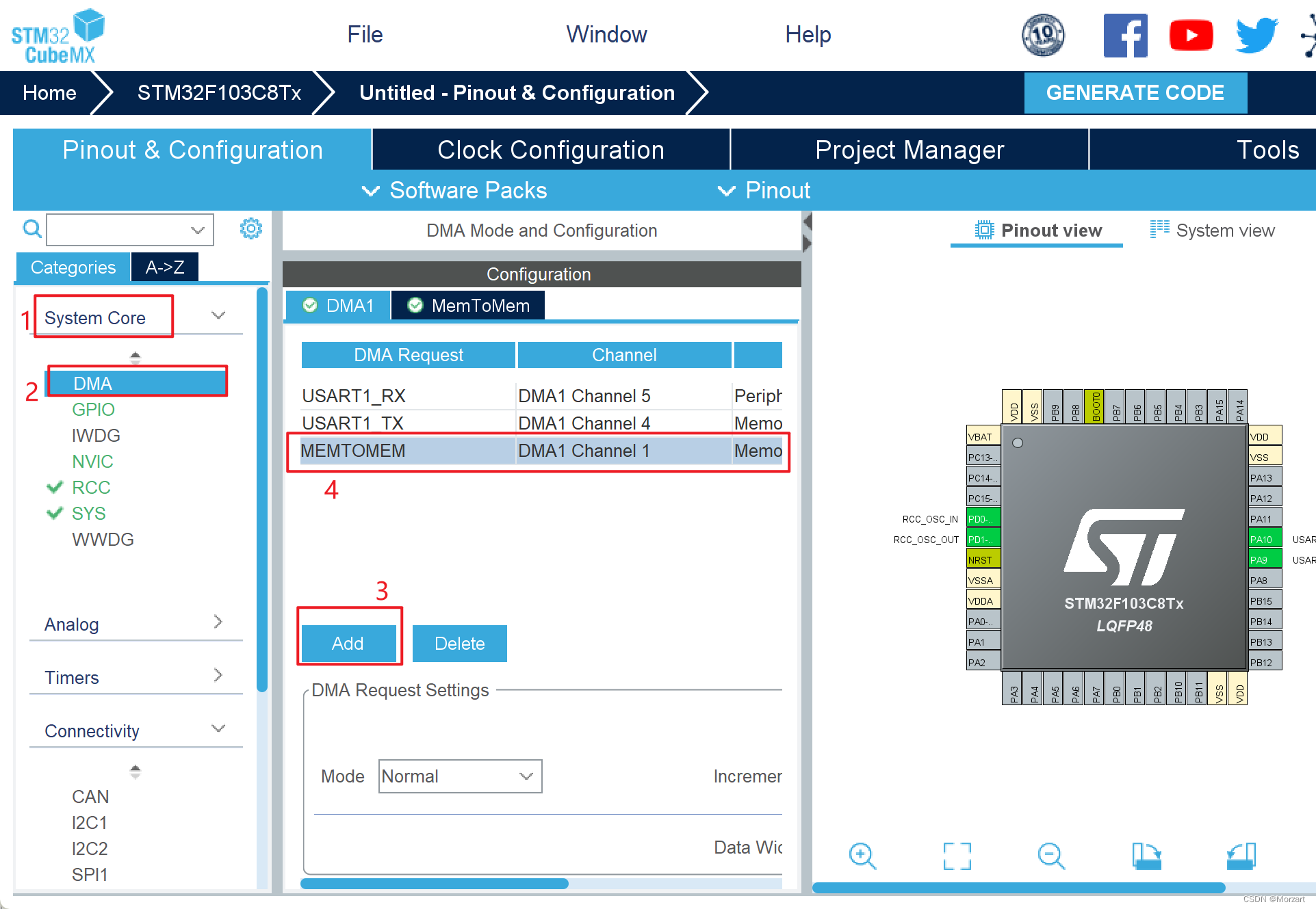Click the sort arrows above DMA item
This screenshot has height=909, width=1316.
[x=136, y=357]
